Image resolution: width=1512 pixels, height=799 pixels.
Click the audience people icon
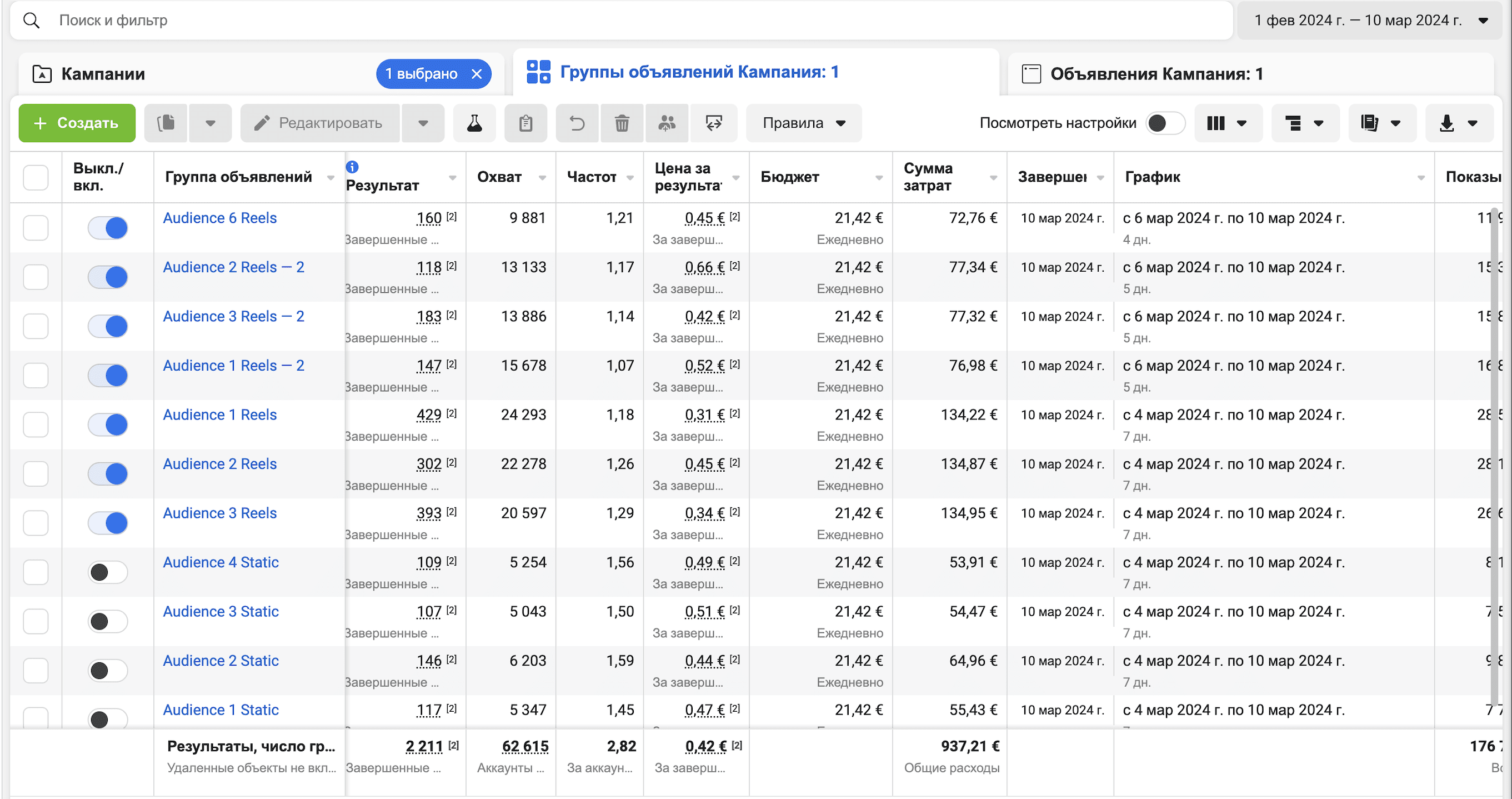tap(666, 123)
